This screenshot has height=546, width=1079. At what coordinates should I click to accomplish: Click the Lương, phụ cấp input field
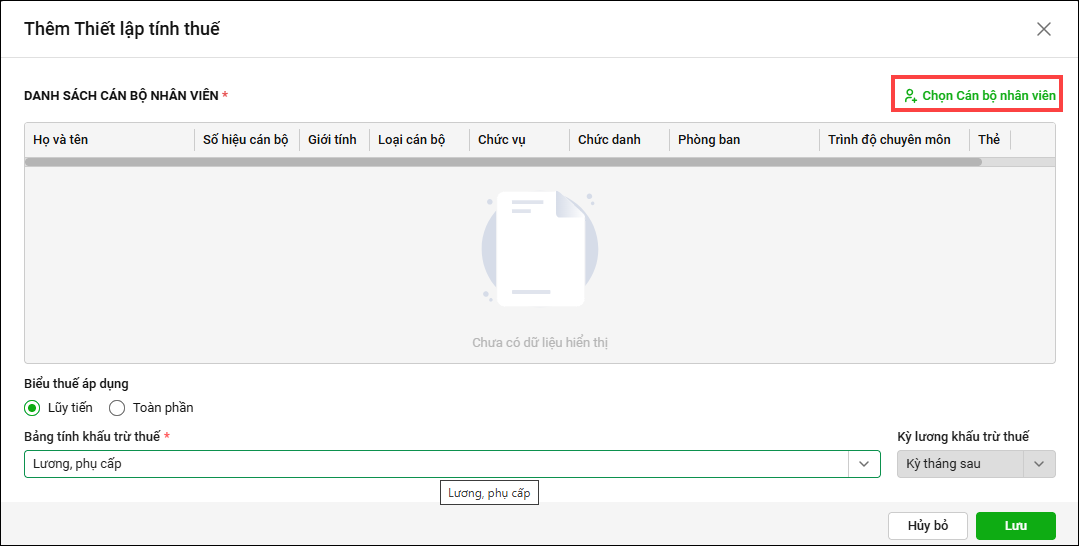tap(435, 464)
